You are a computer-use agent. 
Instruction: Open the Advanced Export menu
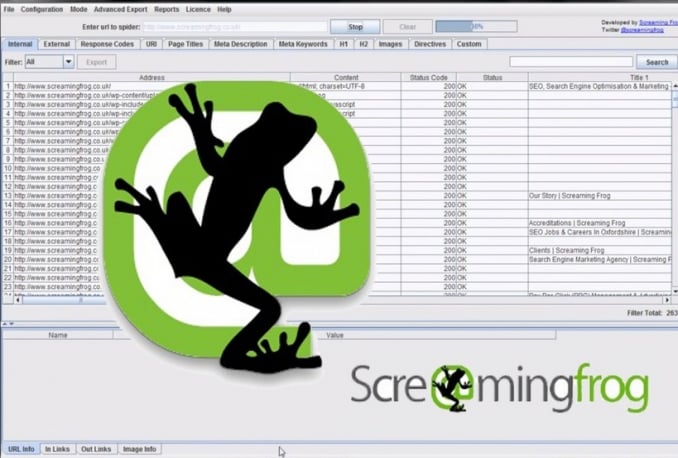point(120,9)
